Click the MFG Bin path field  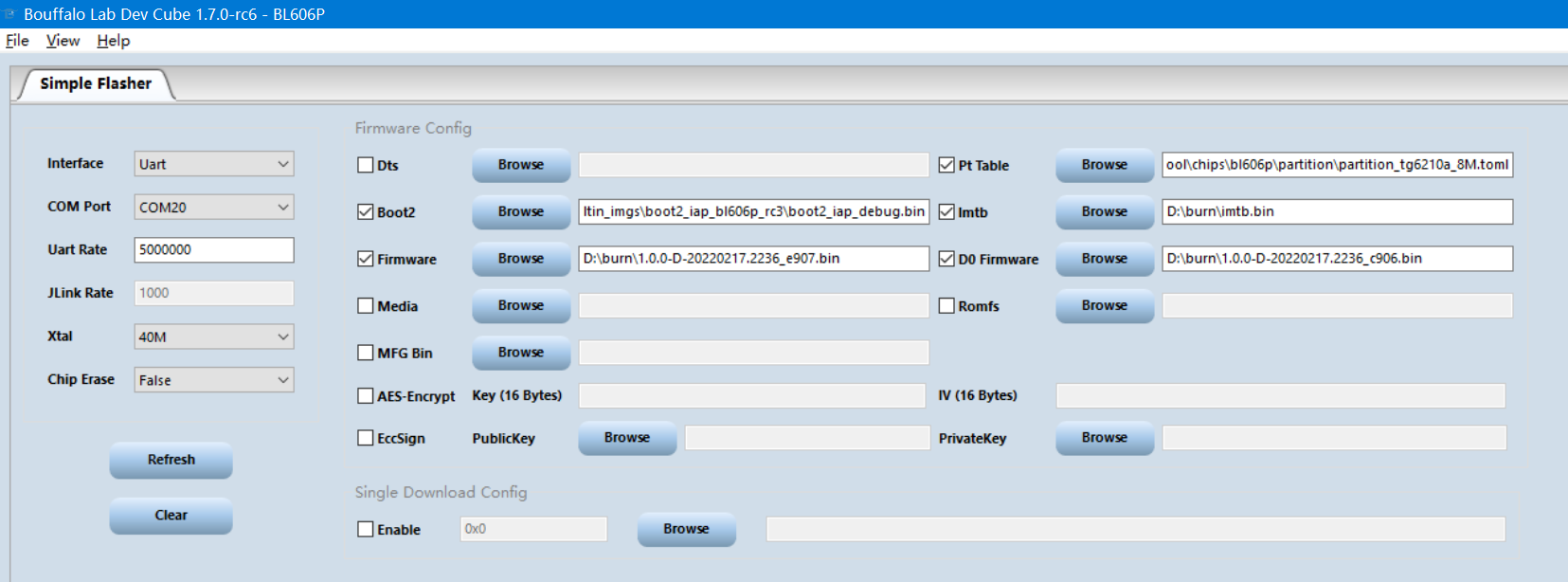pyautogui.click(x=754, y=353)
